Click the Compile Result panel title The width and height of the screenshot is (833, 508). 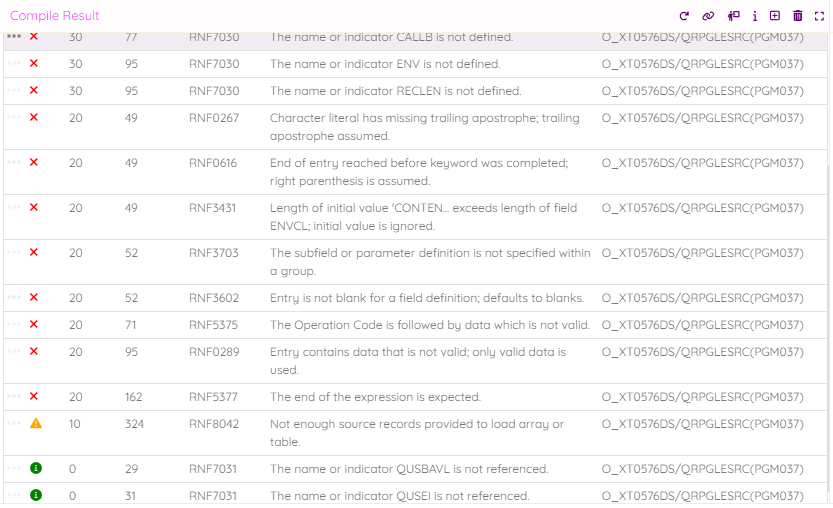tap(55, 16)
